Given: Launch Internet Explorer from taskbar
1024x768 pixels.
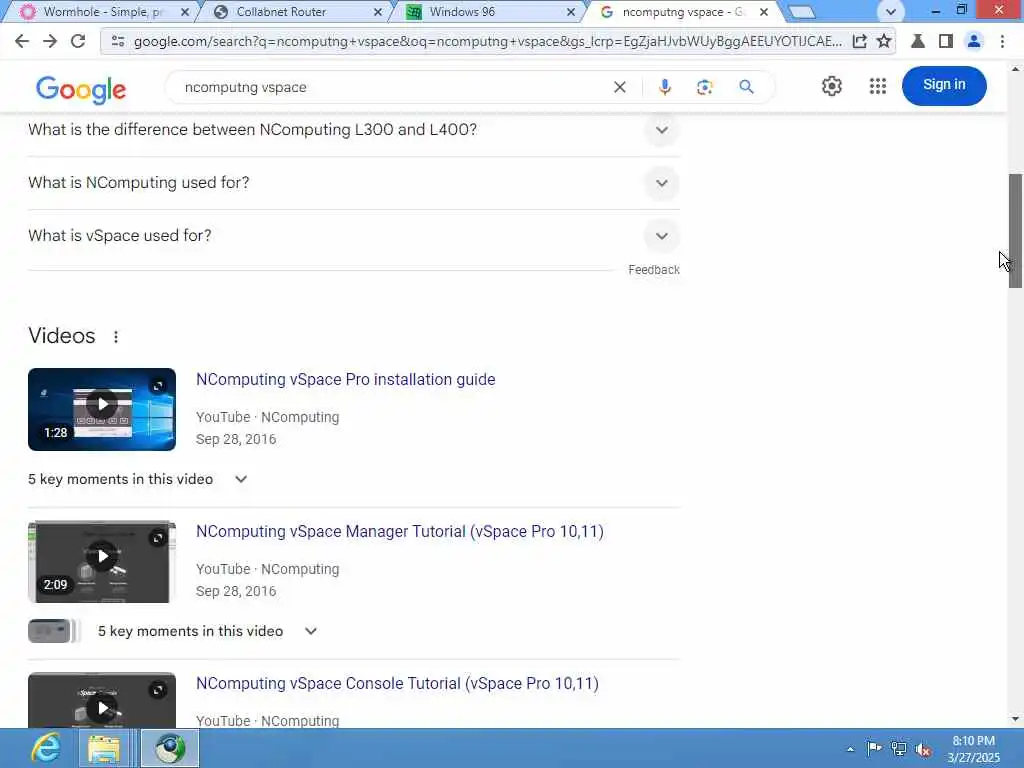Looking at the screenshot, I should [46, 748].
